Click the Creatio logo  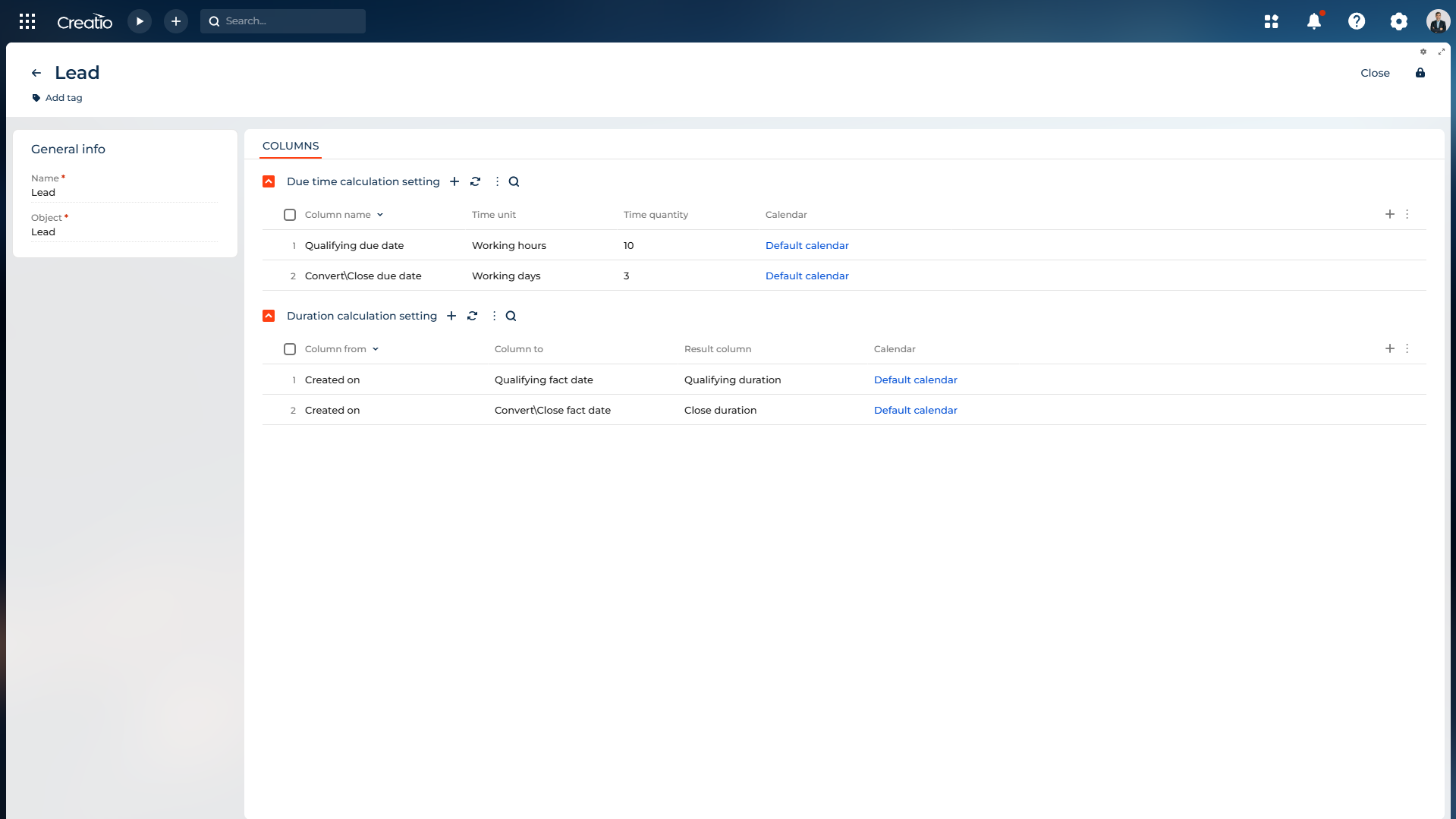coord(85,22)
